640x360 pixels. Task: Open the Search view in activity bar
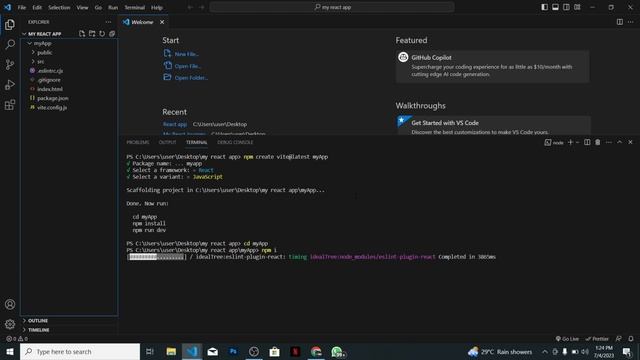(x=10, y=44)
